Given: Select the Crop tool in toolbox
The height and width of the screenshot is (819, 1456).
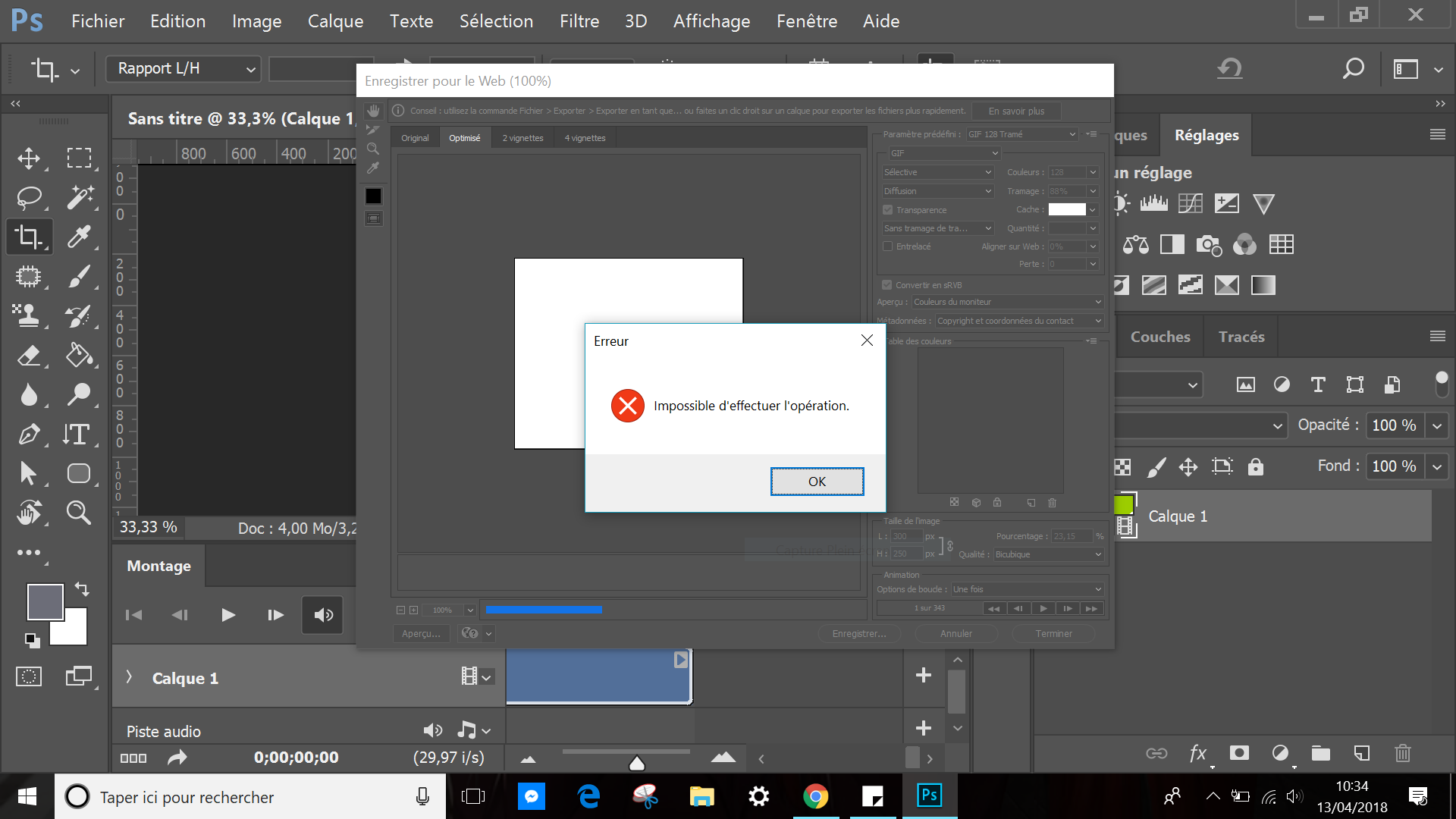Looking at the screenshot, I should pyautogui.click(x=29, y=237).
